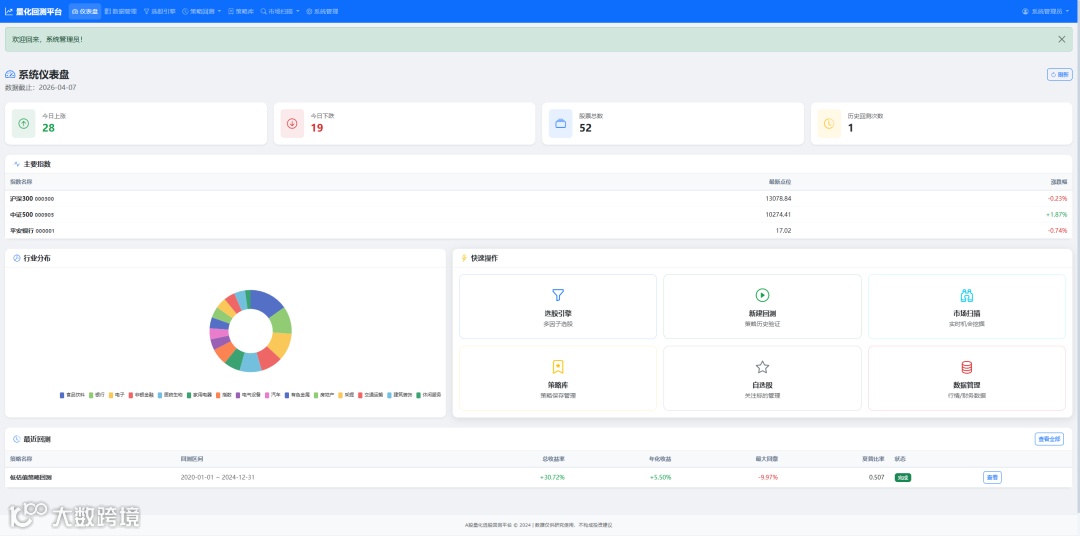Screen dimensions: 1080x536
Task: Click the pie icon beside 行业分布
Action: click(17, 258)
